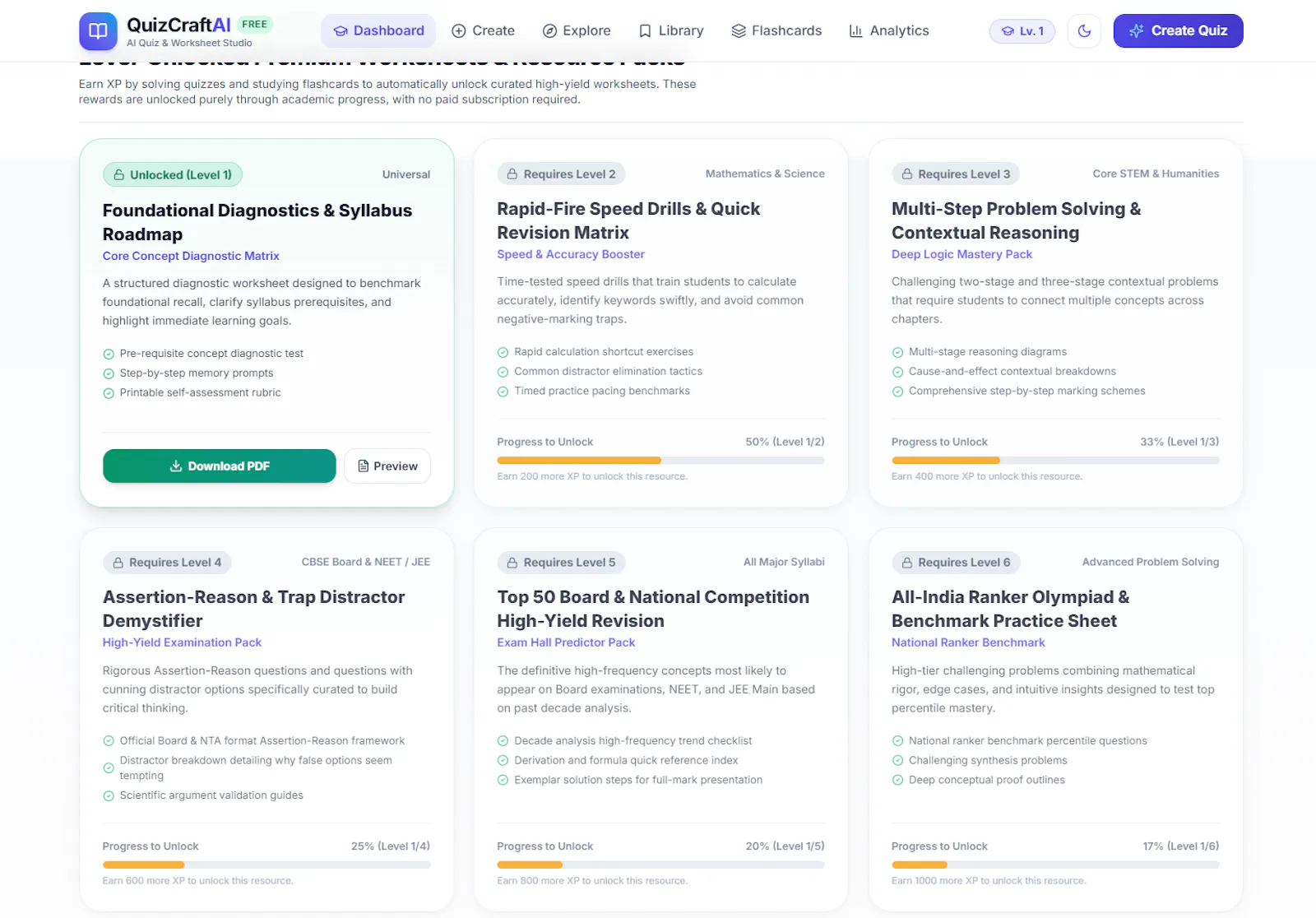Open the Analytics tab
This screenshot has height=918, width=1316.
[889, 31]
